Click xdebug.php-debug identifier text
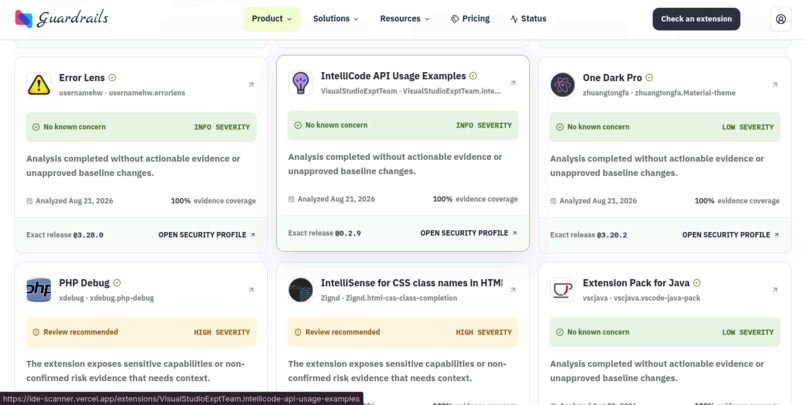 (122, 298)
